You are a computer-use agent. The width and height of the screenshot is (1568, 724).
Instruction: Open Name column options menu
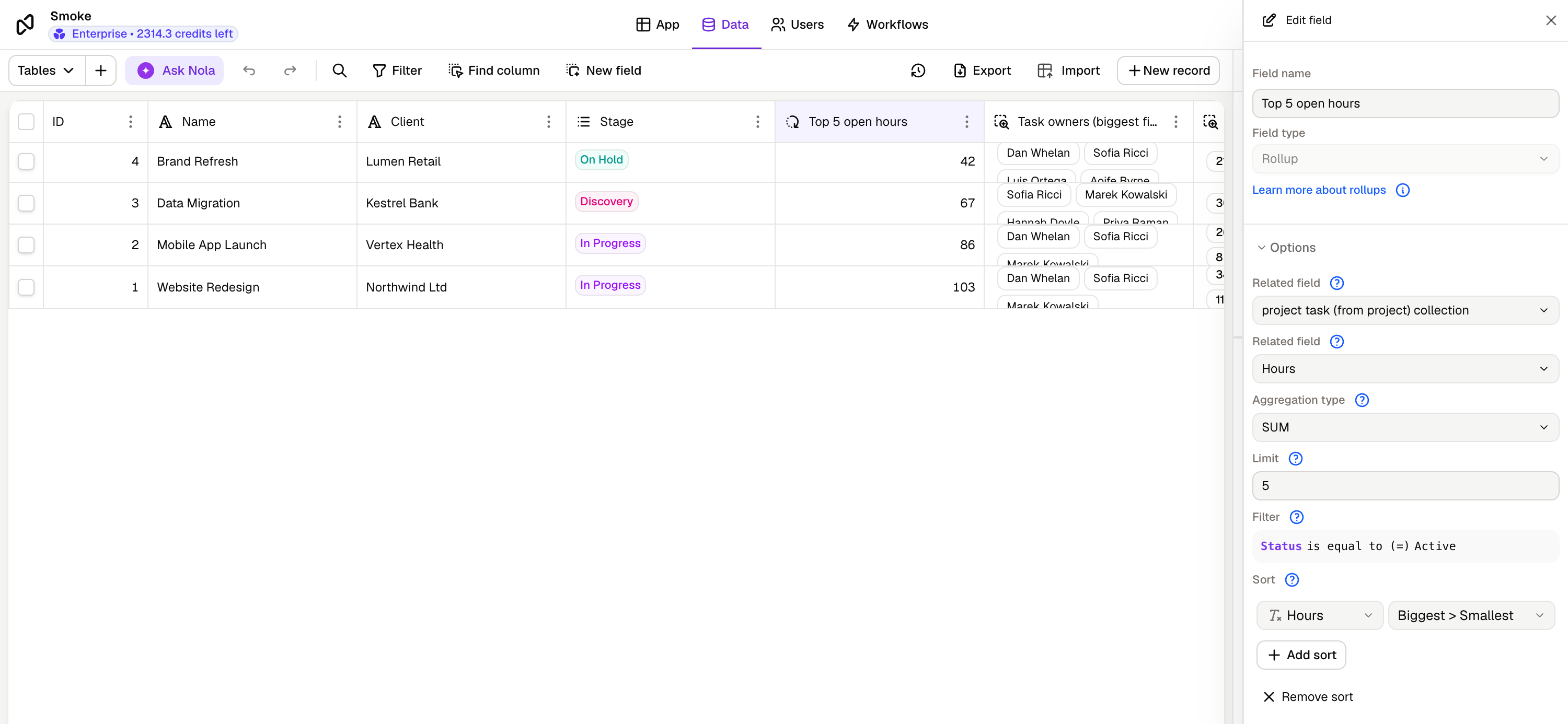coord(340,122)
